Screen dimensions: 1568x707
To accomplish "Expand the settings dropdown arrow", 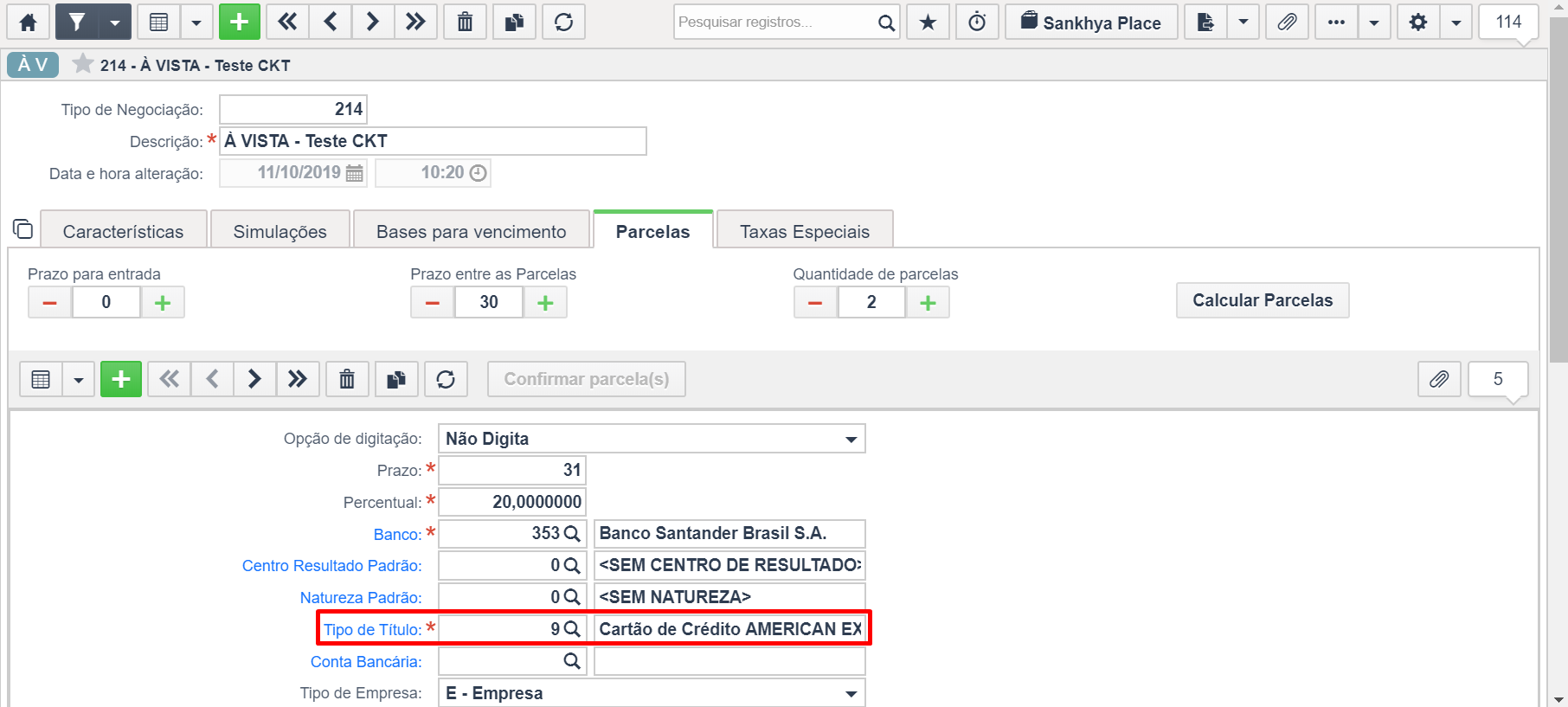I will [1456, 22].
